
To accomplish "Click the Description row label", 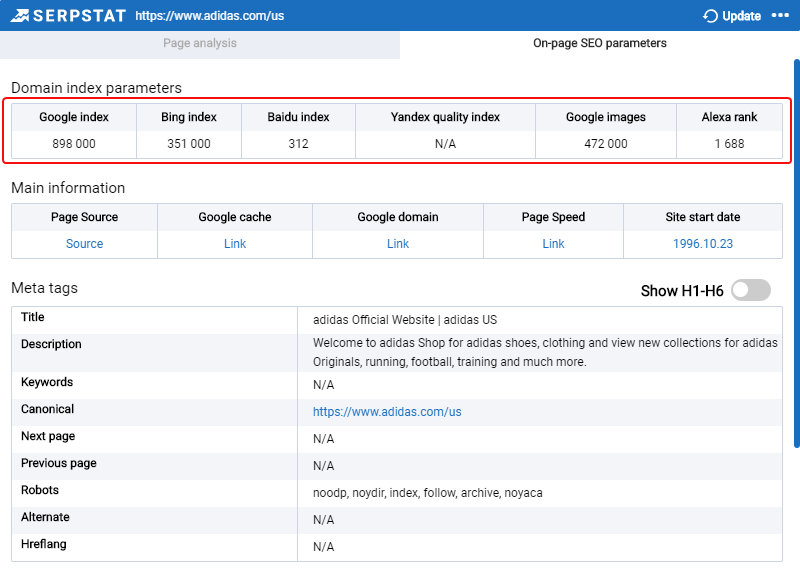I will click(x=51, y=344).
